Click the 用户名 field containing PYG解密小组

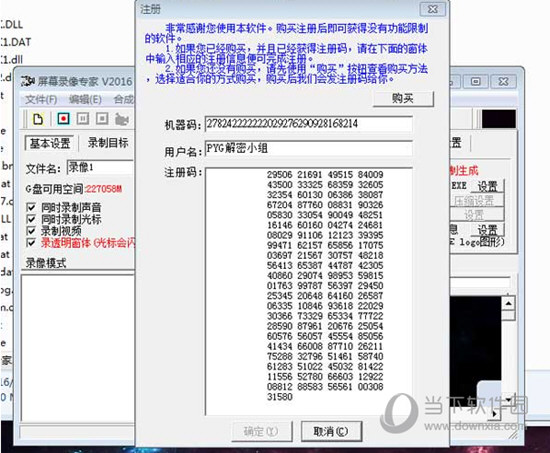tap(308, 148)
